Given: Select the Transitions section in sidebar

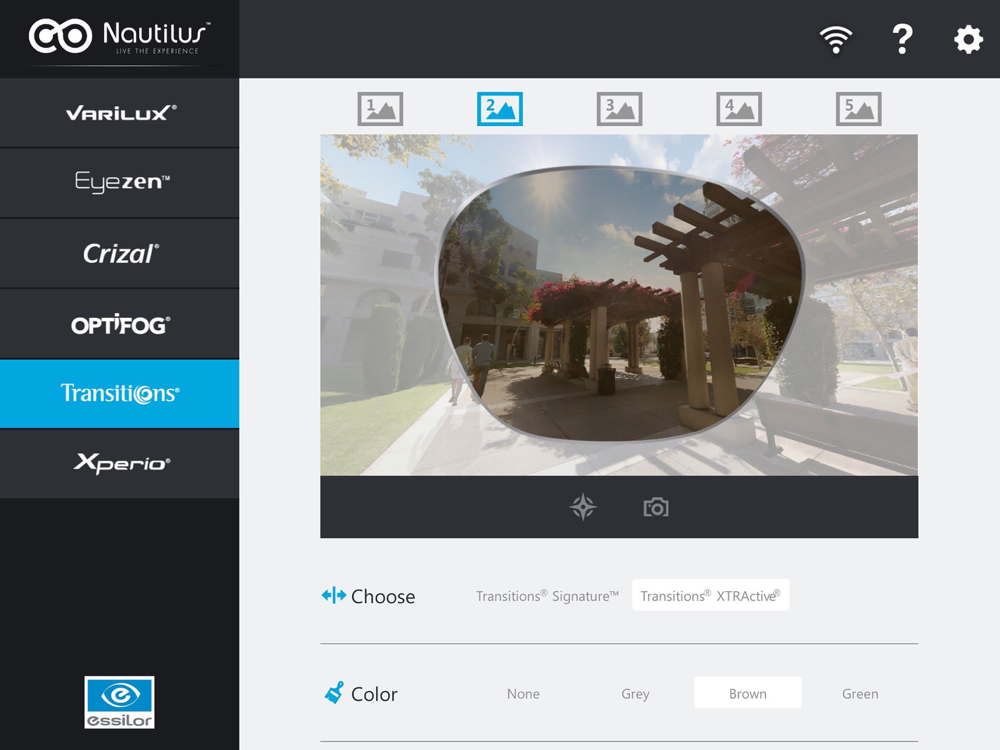Looking at the screenshot, I should (120, 393).
